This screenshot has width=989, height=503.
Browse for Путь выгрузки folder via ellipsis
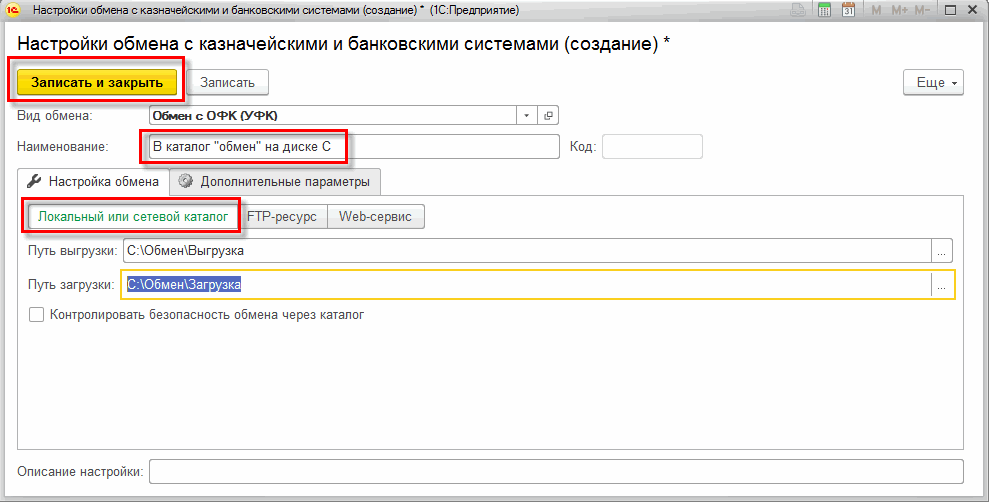[942, 251]
